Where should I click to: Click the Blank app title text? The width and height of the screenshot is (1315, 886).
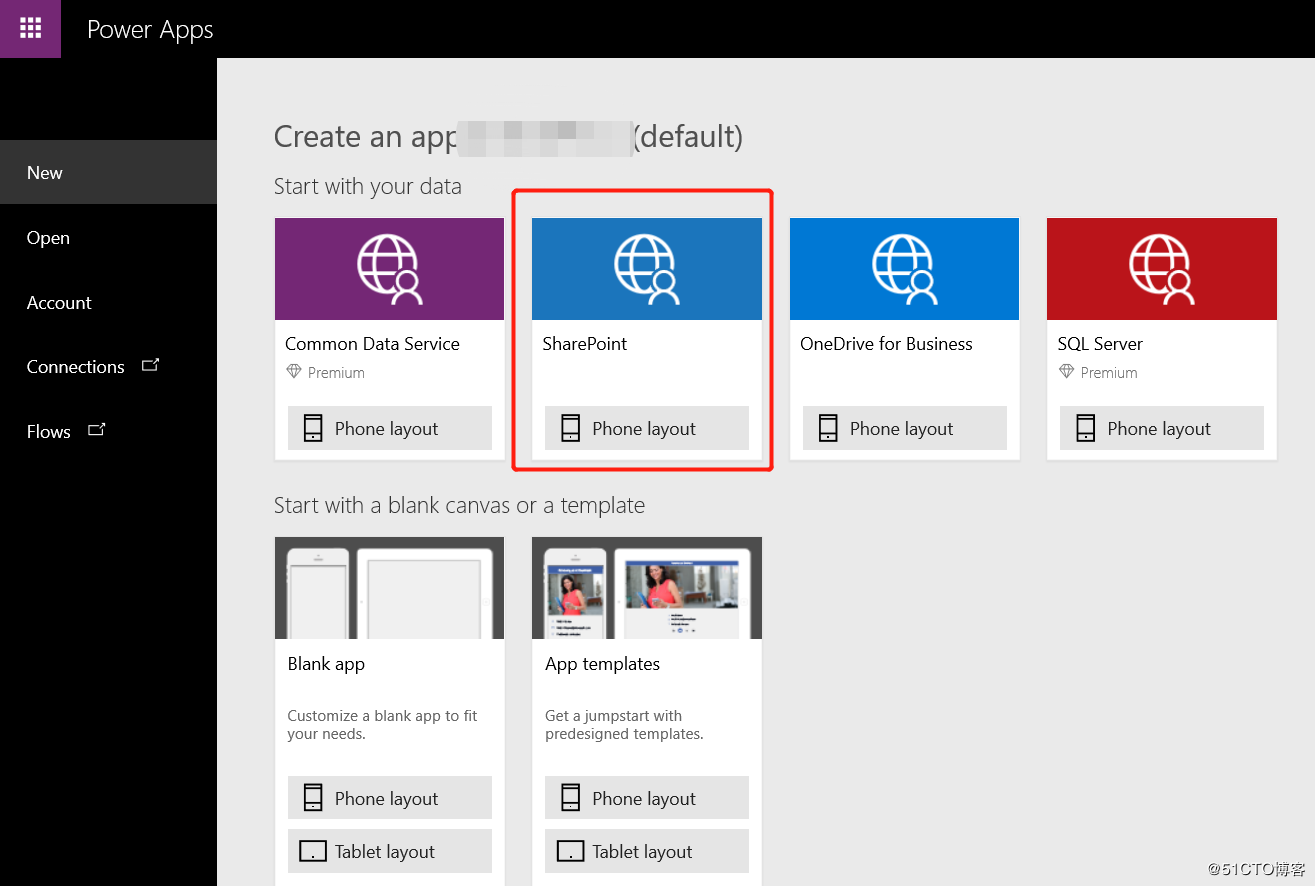(x=326, y=664)
